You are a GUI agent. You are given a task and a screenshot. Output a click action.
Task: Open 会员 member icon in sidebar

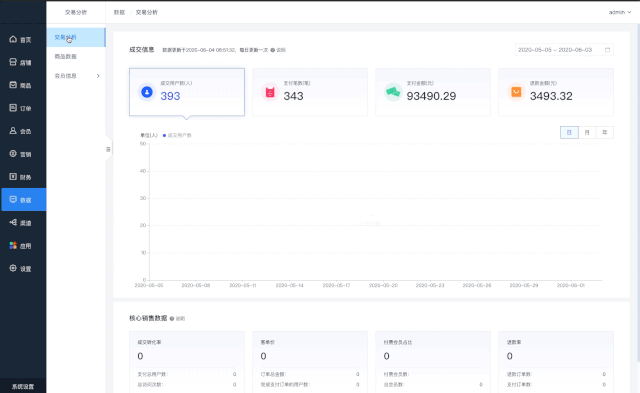pos(13,131)
